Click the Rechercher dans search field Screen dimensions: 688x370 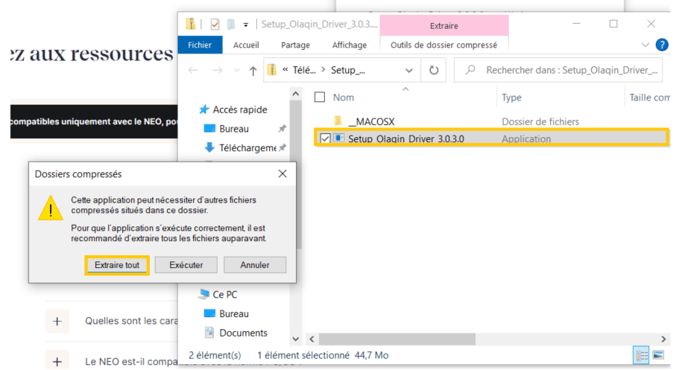(559, 70)
